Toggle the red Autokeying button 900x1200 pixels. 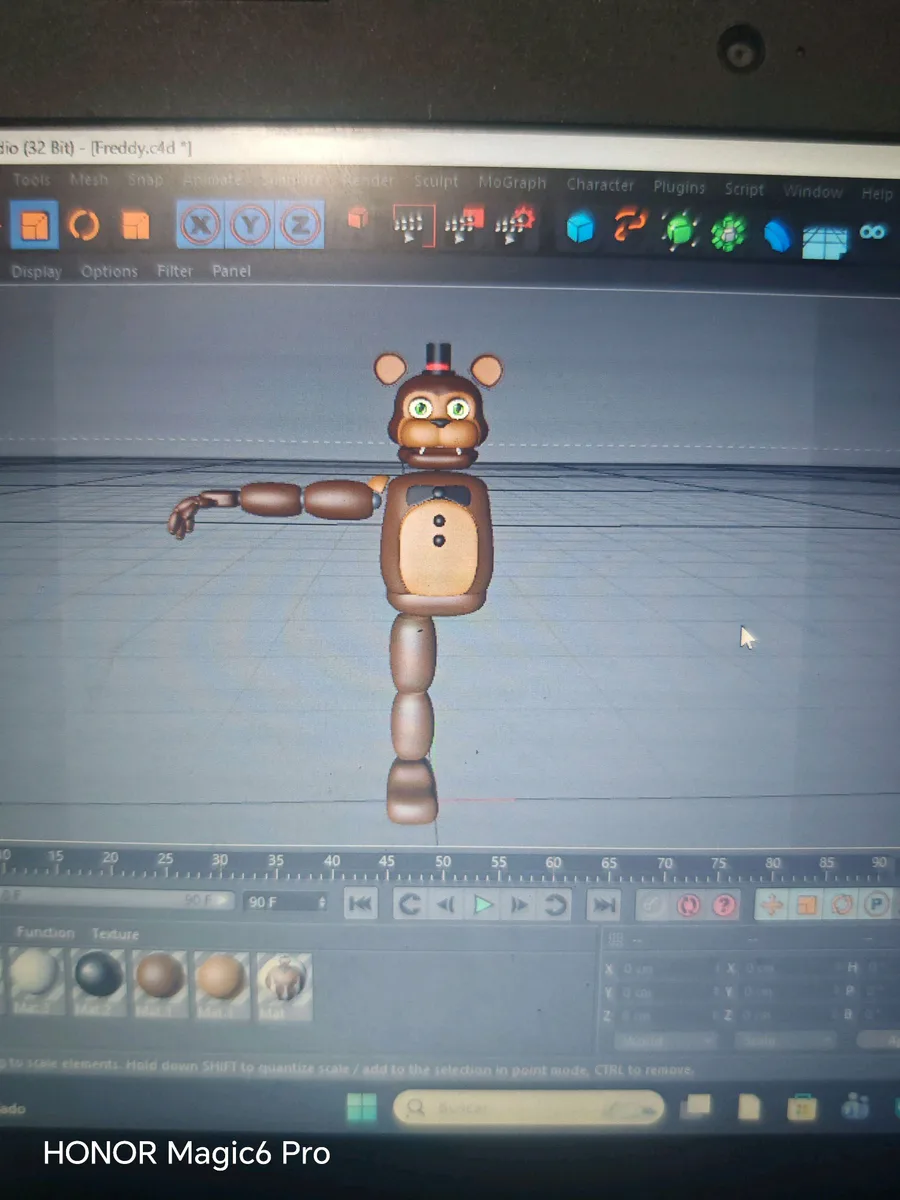coord(688,905)
